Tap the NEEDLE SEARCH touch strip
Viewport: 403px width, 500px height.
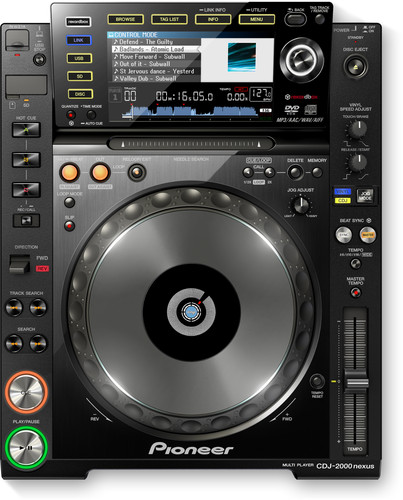point(191,144)
